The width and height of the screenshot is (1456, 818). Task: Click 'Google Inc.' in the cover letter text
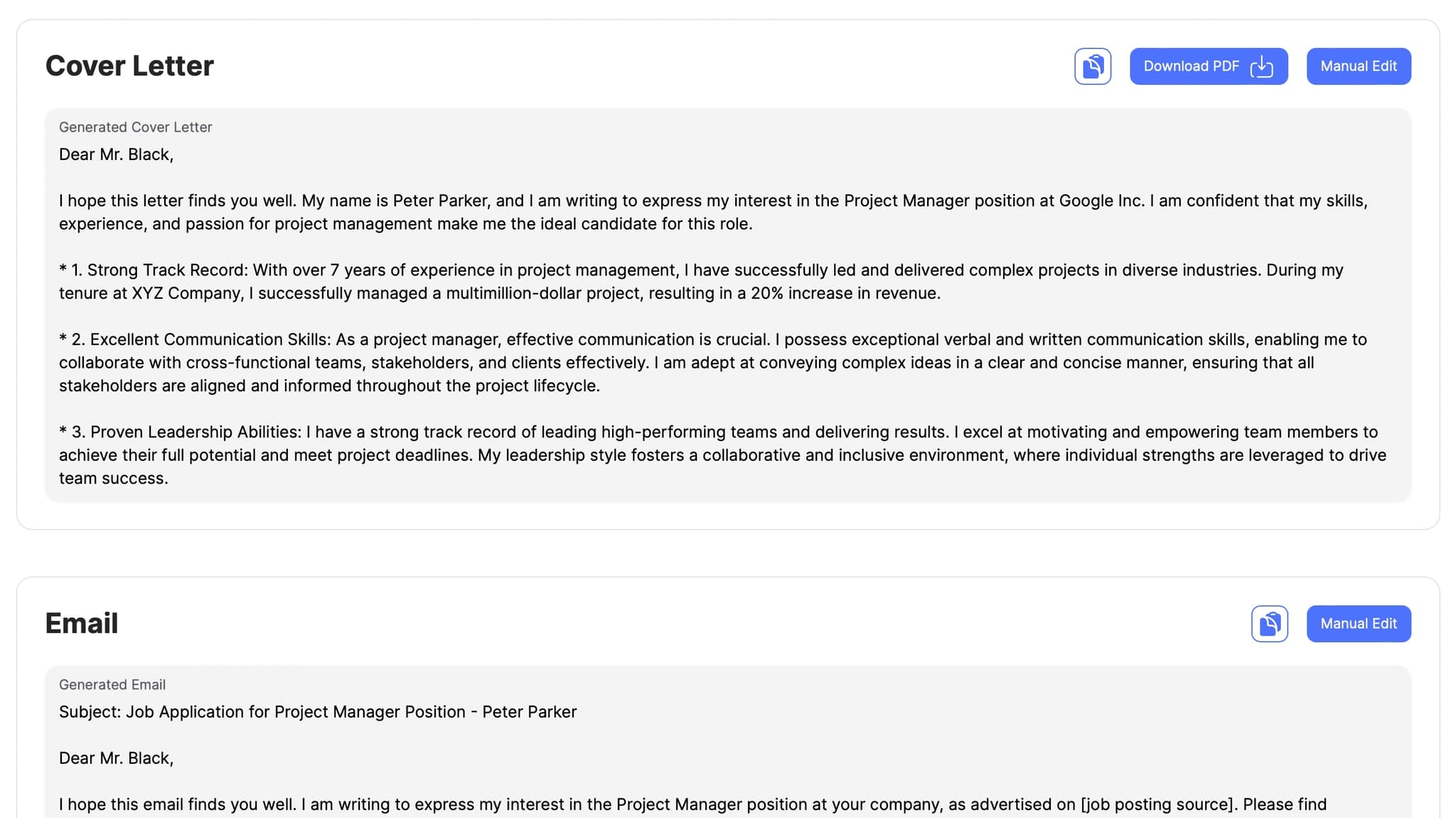click(1101, 201)
